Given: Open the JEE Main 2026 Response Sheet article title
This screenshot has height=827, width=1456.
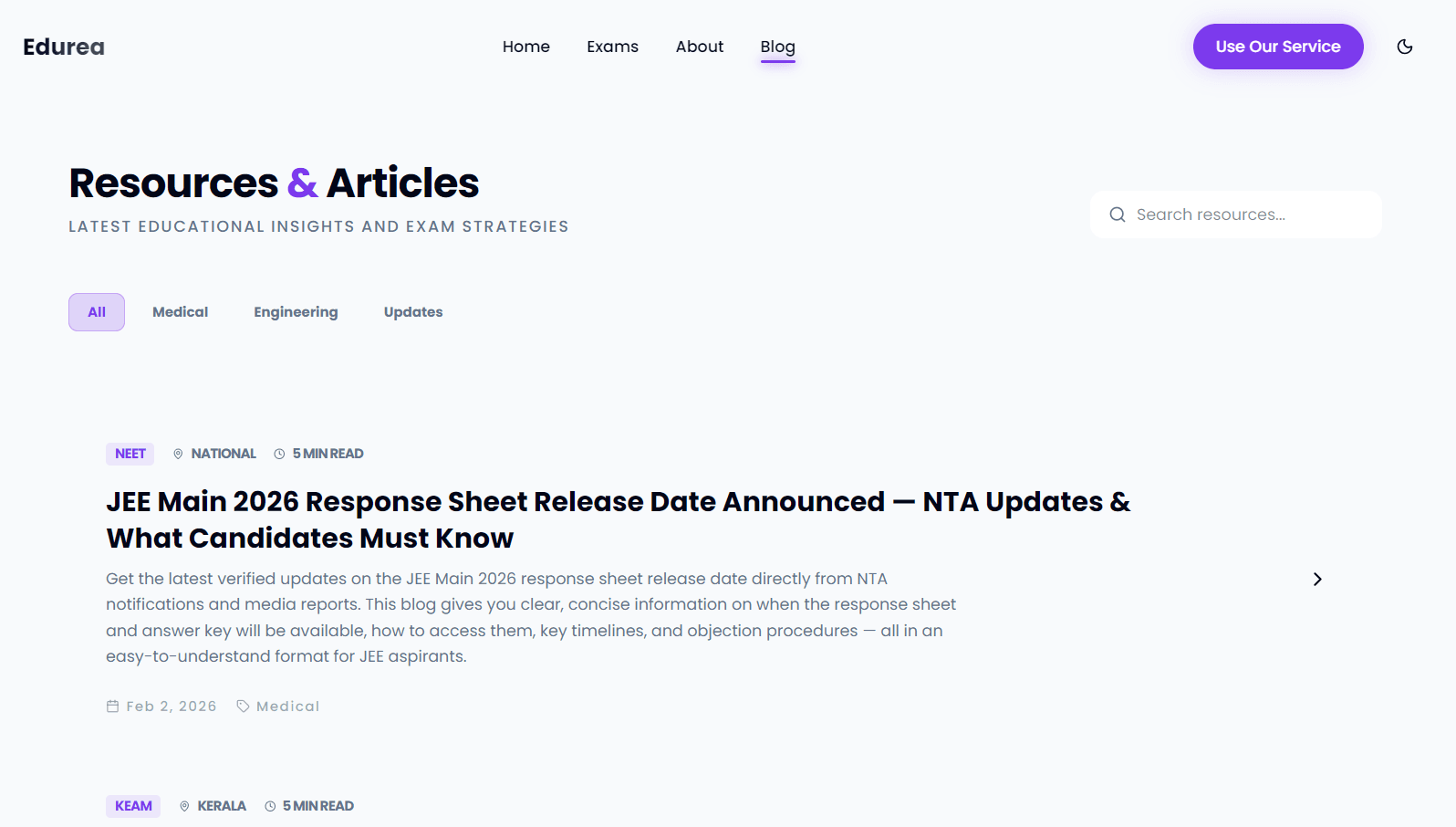Looking at the screenshot, I should pos(618,519).
